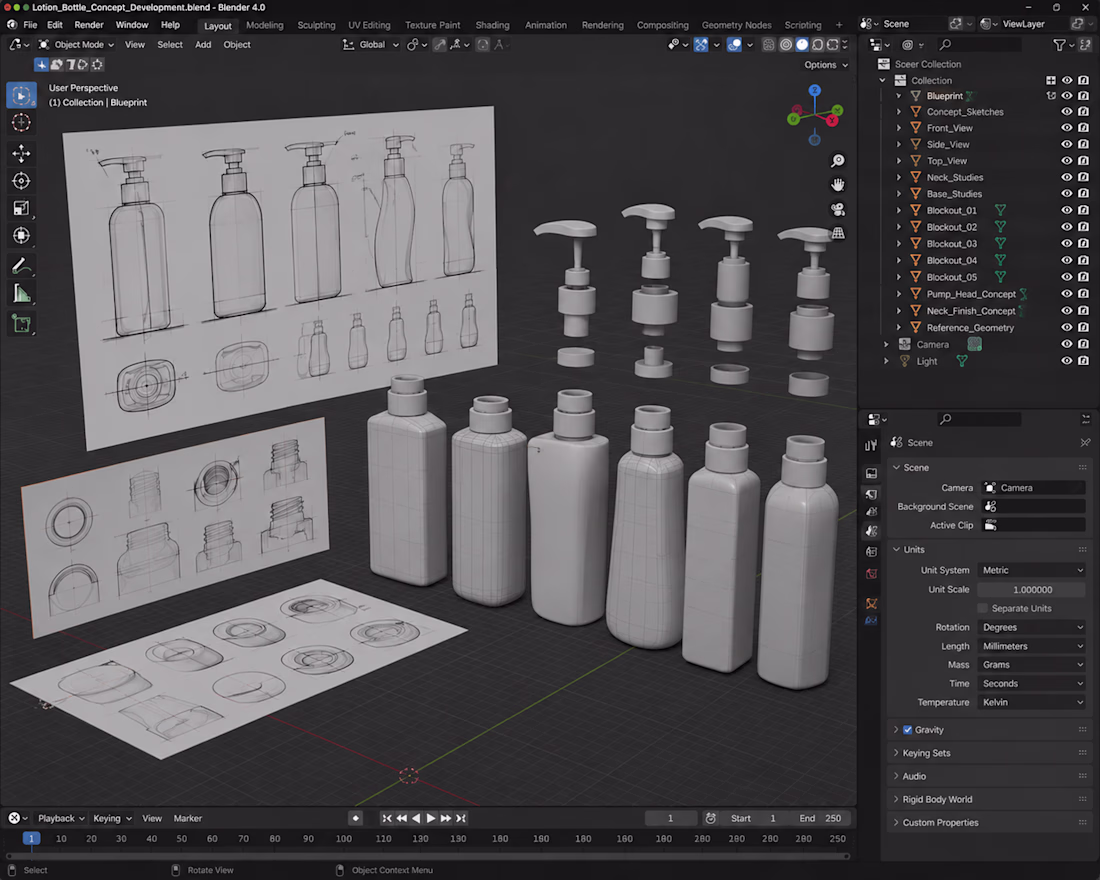Click the Options button in viewport
Image resolution: width=1100 pixels, height=880 pixels.
click(x=826, y=65)
